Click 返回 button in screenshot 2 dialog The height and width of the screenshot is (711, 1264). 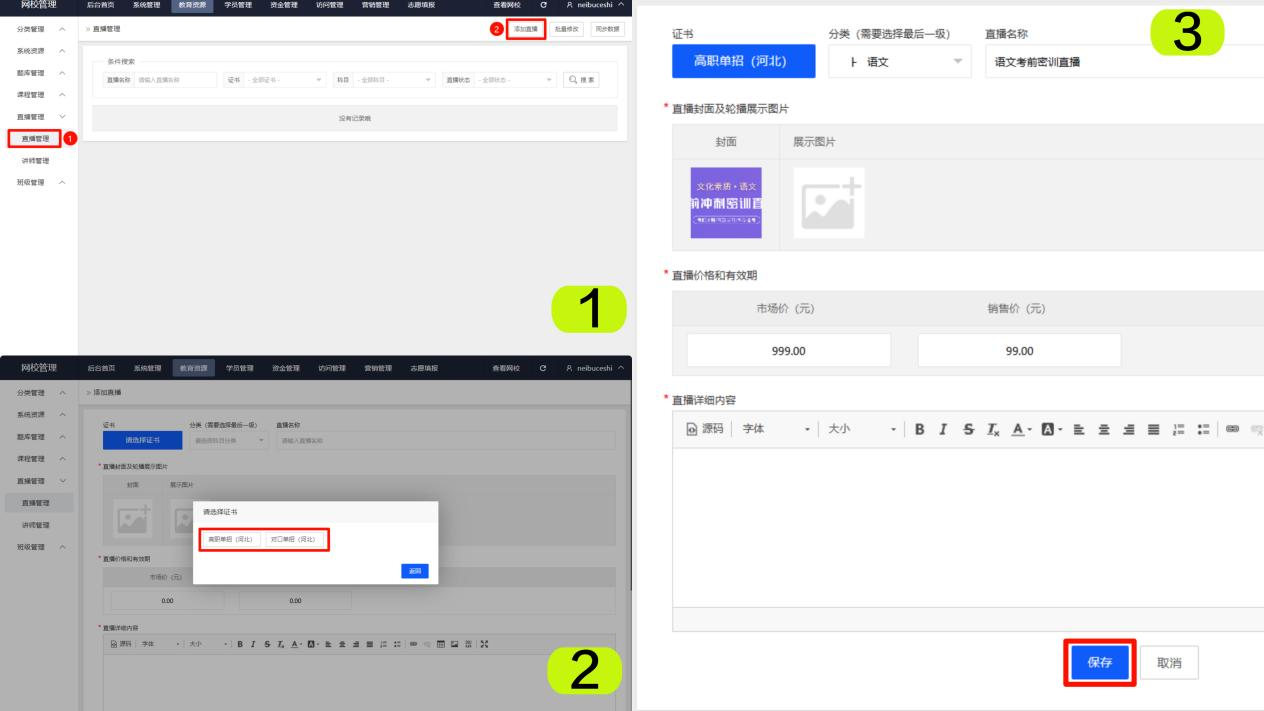(415, 571)
